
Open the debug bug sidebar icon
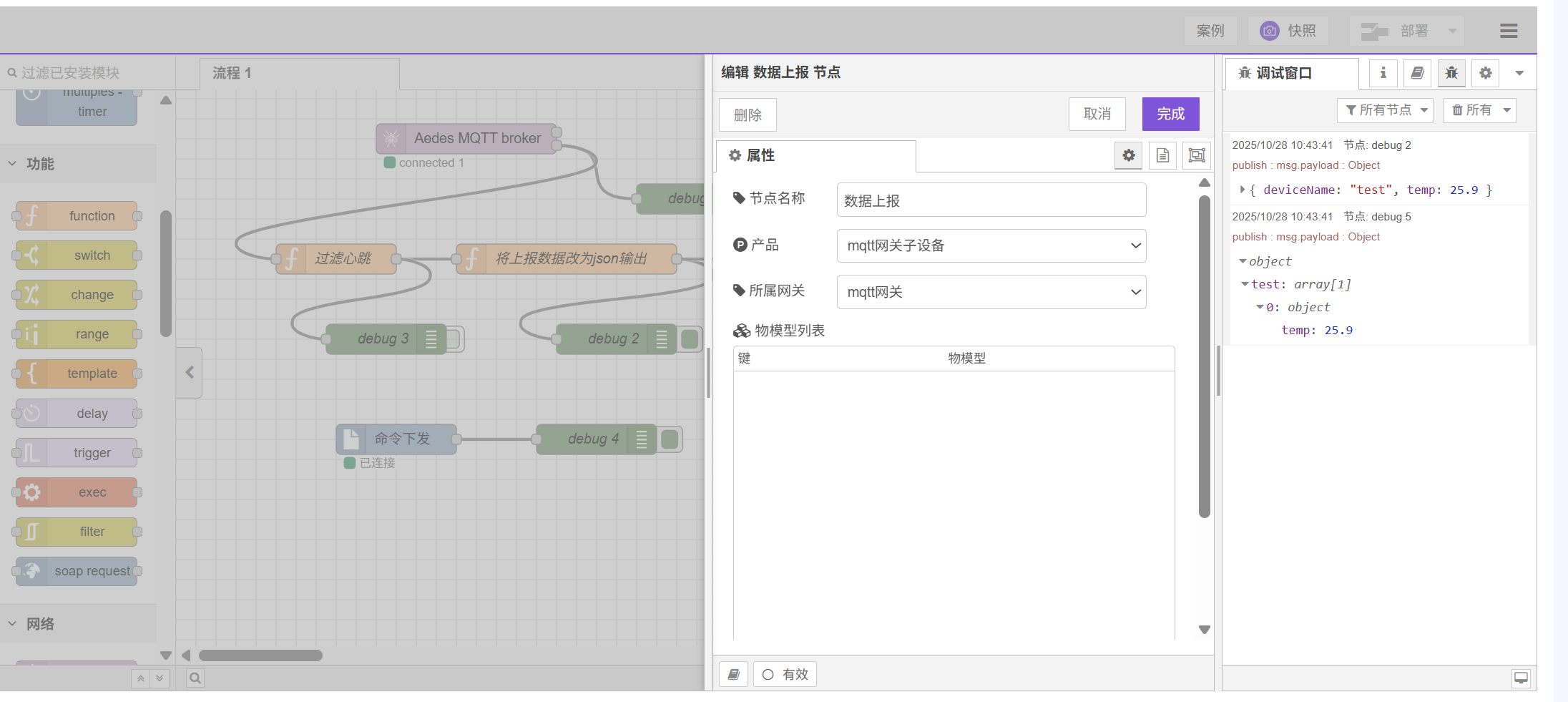(x=1451, y=73)
